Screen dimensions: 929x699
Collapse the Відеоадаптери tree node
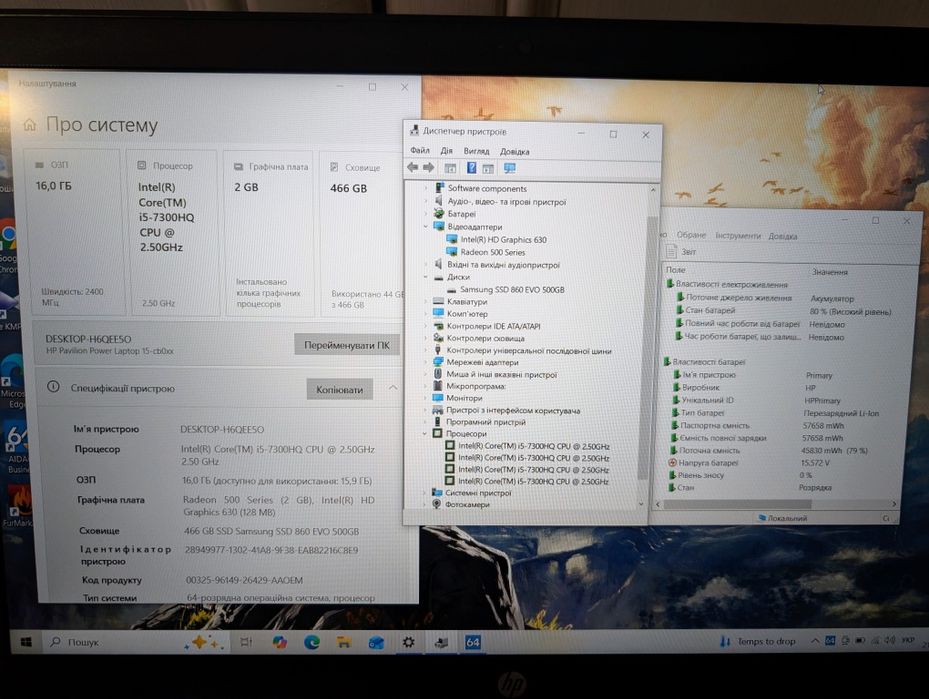point(425,226)
